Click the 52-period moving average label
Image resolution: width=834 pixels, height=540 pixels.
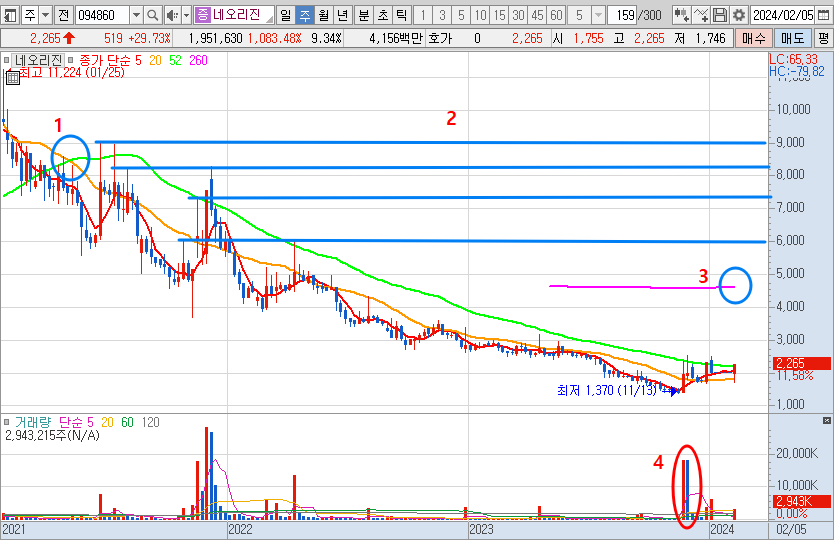click(x=176, y=60)
